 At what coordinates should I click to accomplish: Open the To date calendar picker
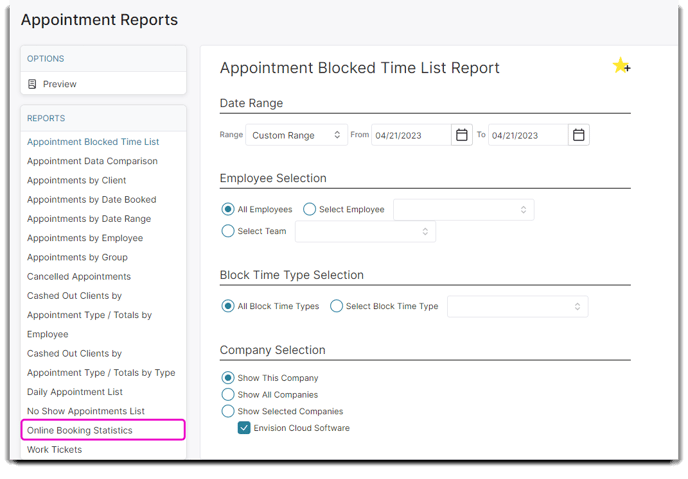coord(578,135)
